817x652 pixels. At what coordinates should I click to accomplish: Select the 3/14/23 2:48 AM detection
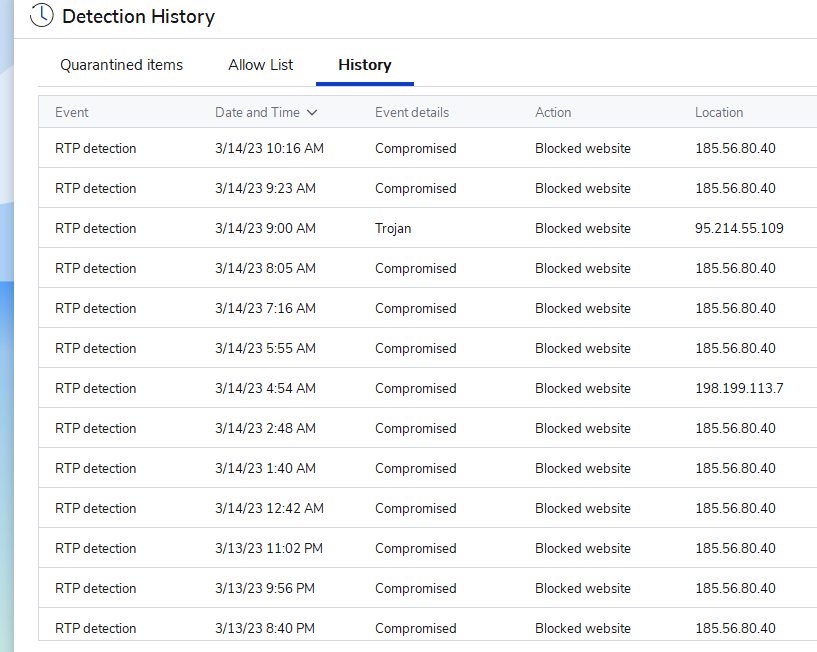[265, 428]
